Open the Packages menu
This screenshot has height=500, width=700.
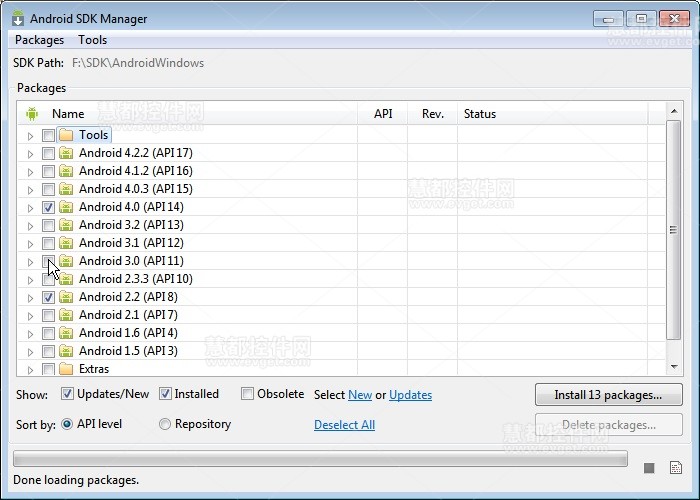39,40
